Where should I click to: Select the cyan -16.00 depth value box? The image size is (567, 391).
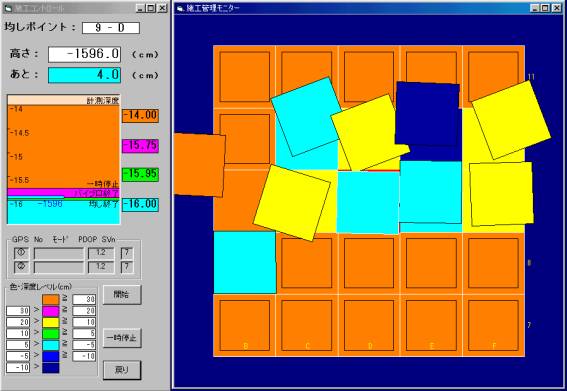tap(140, 204)
